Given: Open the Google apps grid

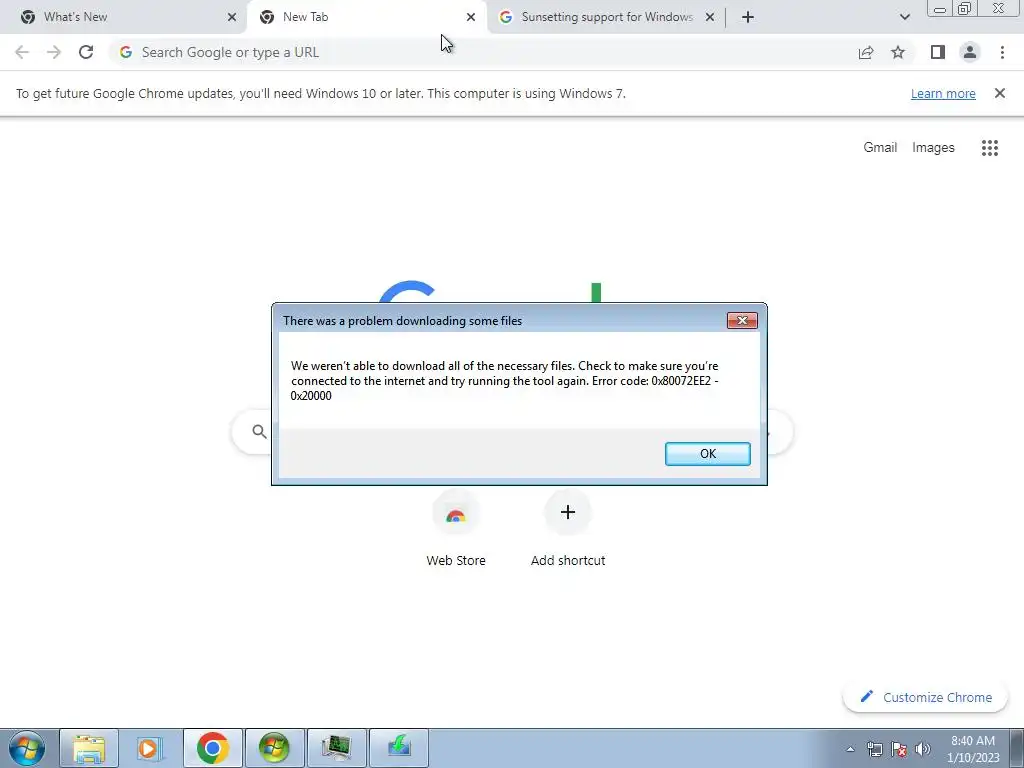Looking at the screenshot, I should (x=989, y=148).
